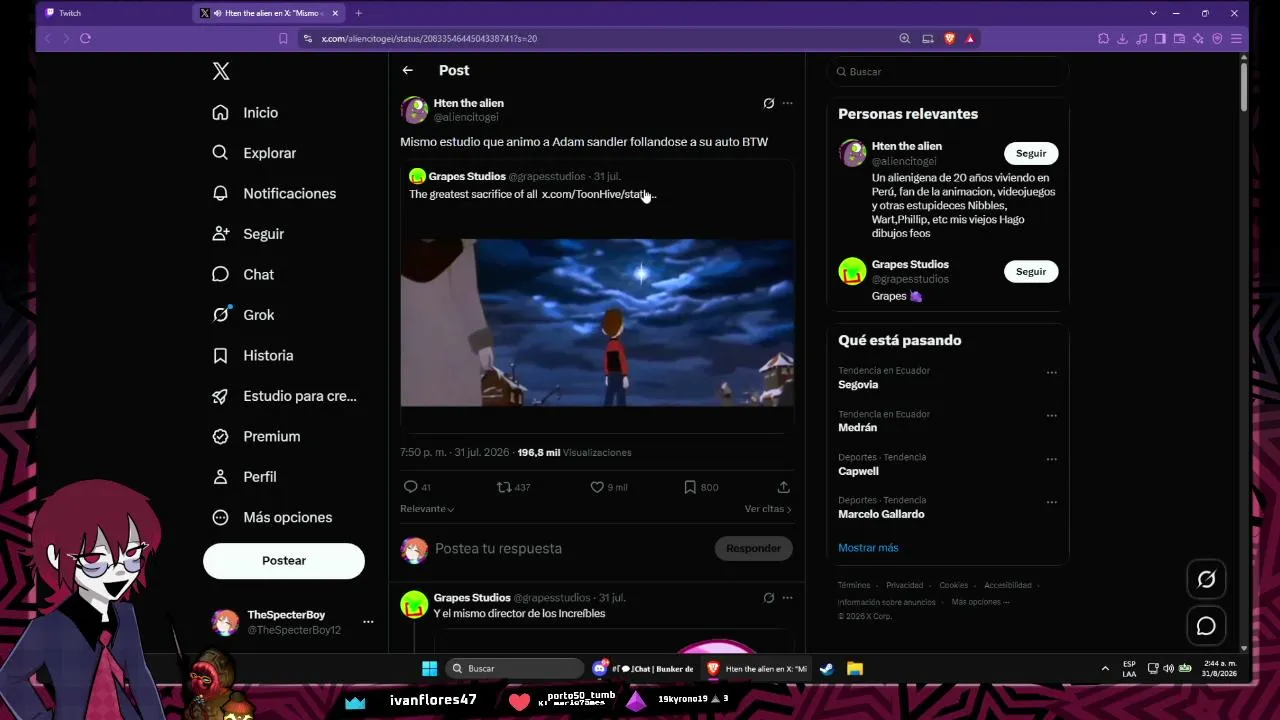
Task: Open Chat in the sidebar
Action: pyautogui.click(x=243, y=274)
